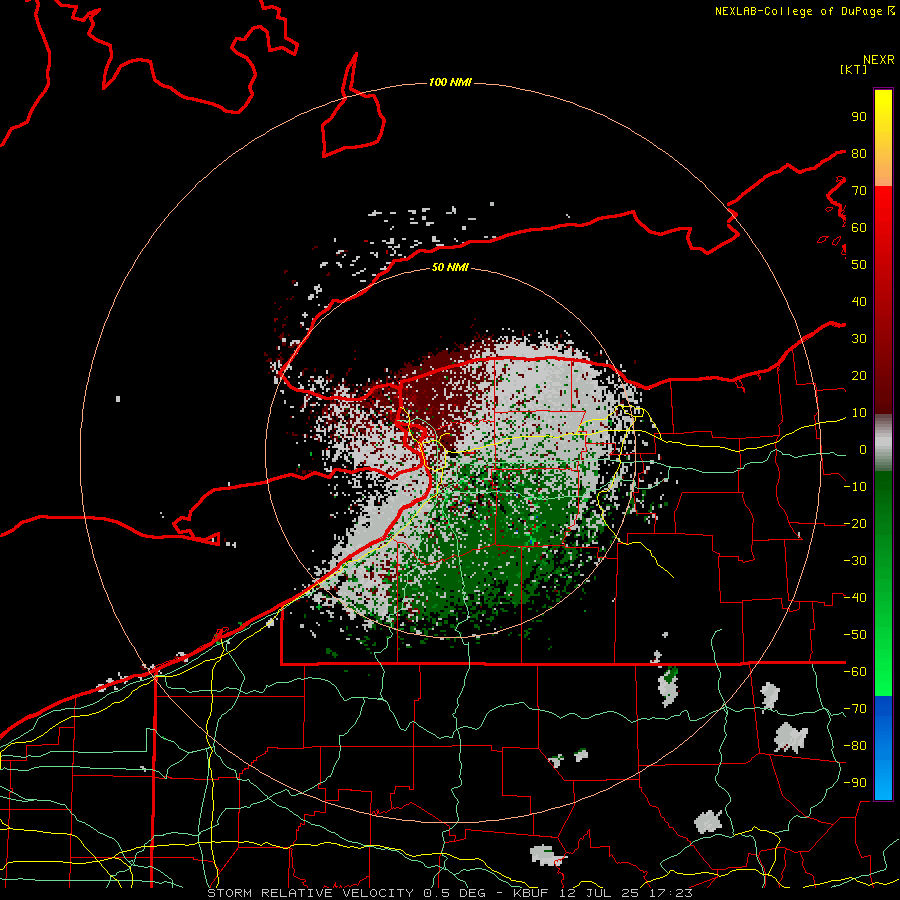
Task: Click the -20 value on the velocity scale
Action: coord(855,524)
